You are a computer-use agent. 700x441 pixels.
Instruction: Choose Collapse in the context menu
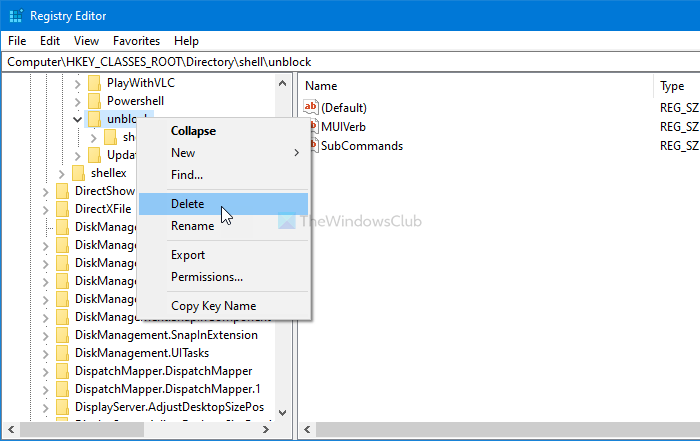(x=223, y=131)
